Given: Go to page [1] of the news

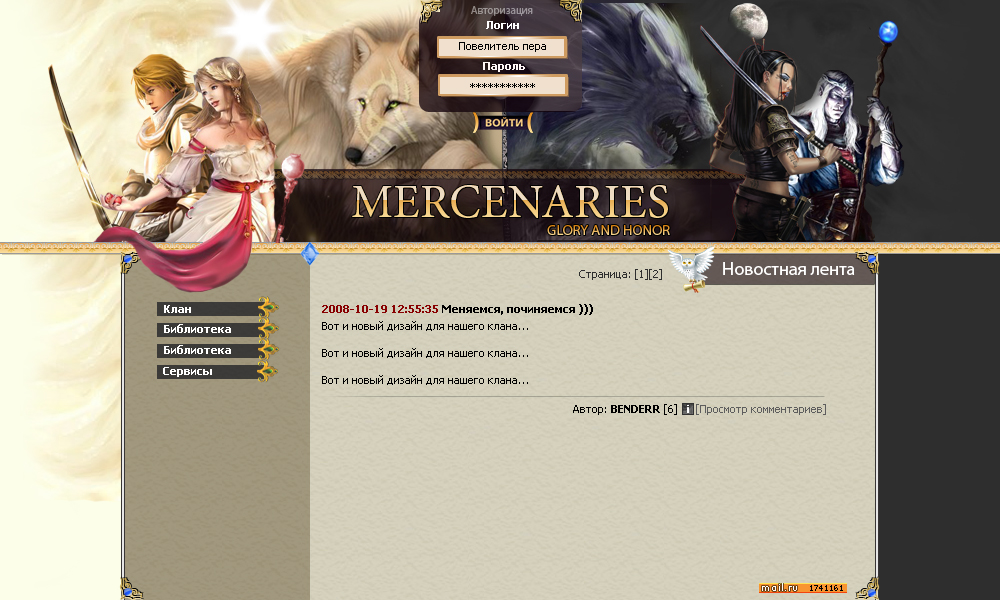Looking at the screenshot, I should pos(641,274).
